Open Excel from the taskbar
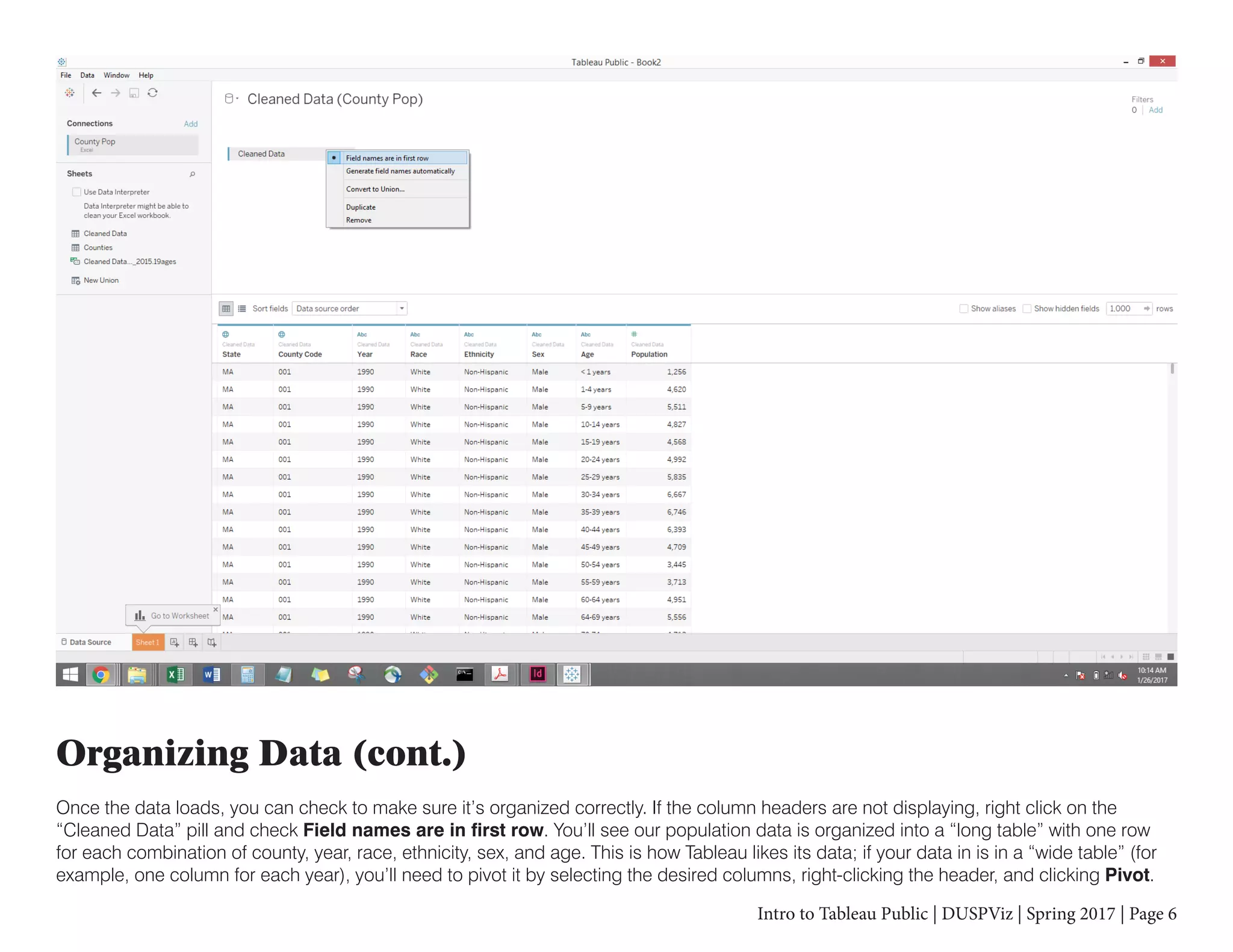 point(175,675)
